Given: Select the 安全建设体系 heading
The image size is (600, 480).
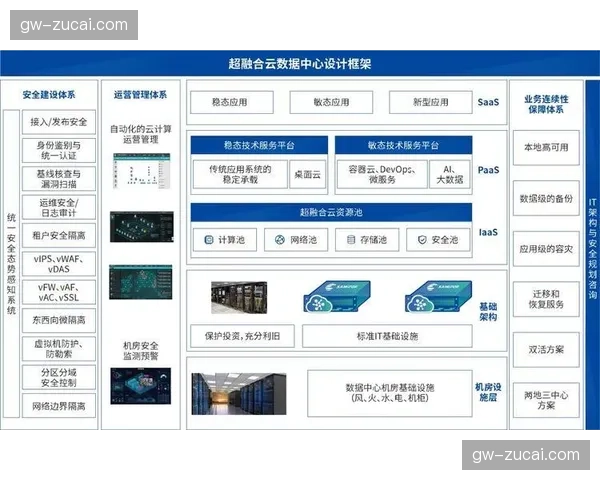Looking at the screenshot, I should click(x=49, y=95).
